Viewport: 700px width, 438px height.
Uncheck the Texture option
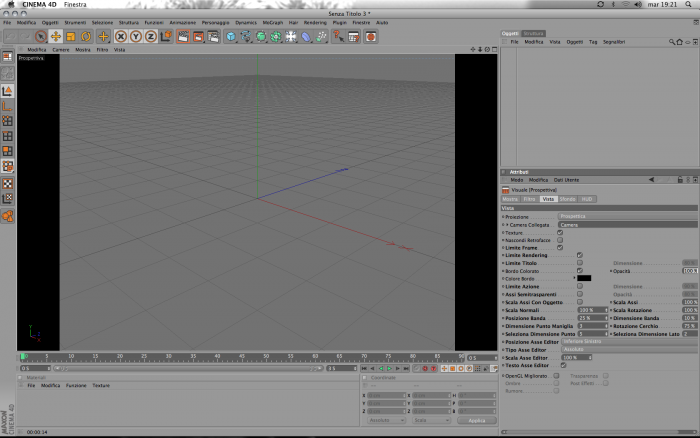click(560, 233)
